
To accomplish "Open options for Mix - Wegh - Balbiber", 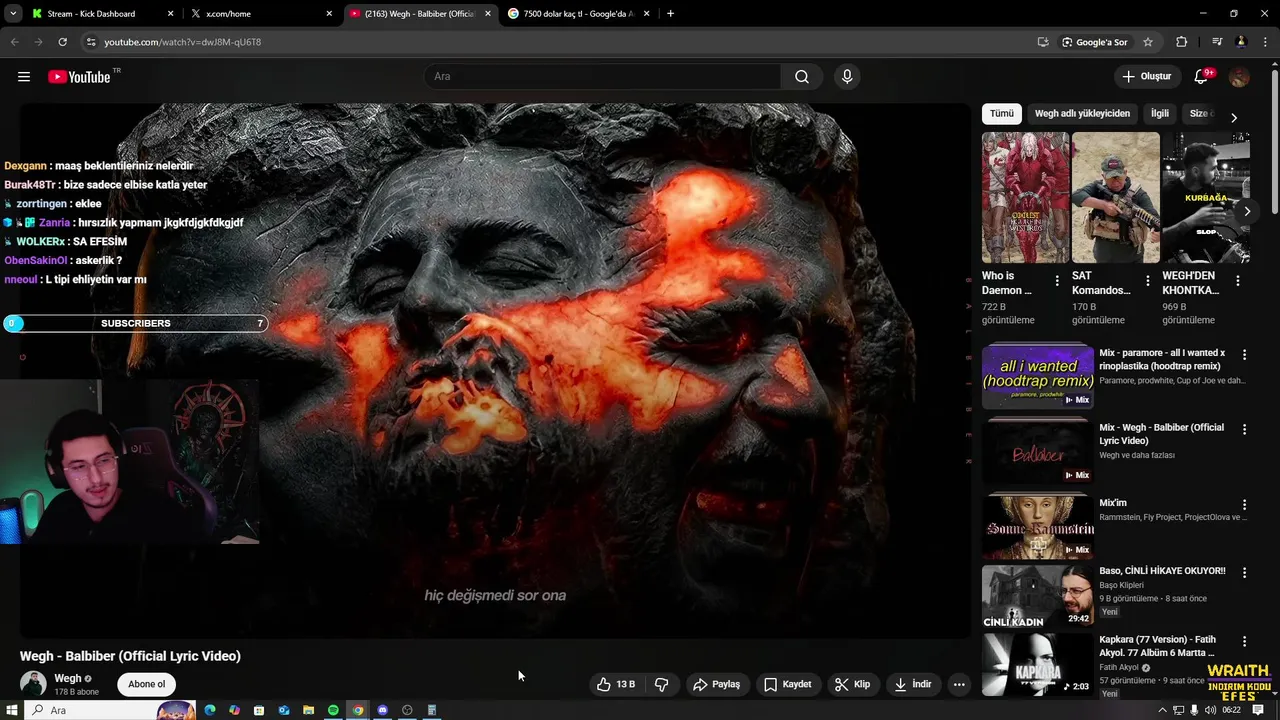I will pyautogui.click(x=1244, y=430).
